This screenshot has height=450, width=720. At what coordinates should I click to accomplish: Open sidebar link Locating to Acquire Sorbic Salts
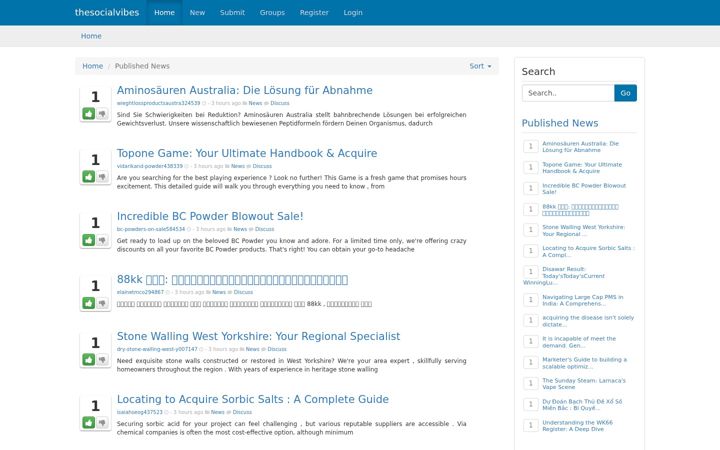588,252
